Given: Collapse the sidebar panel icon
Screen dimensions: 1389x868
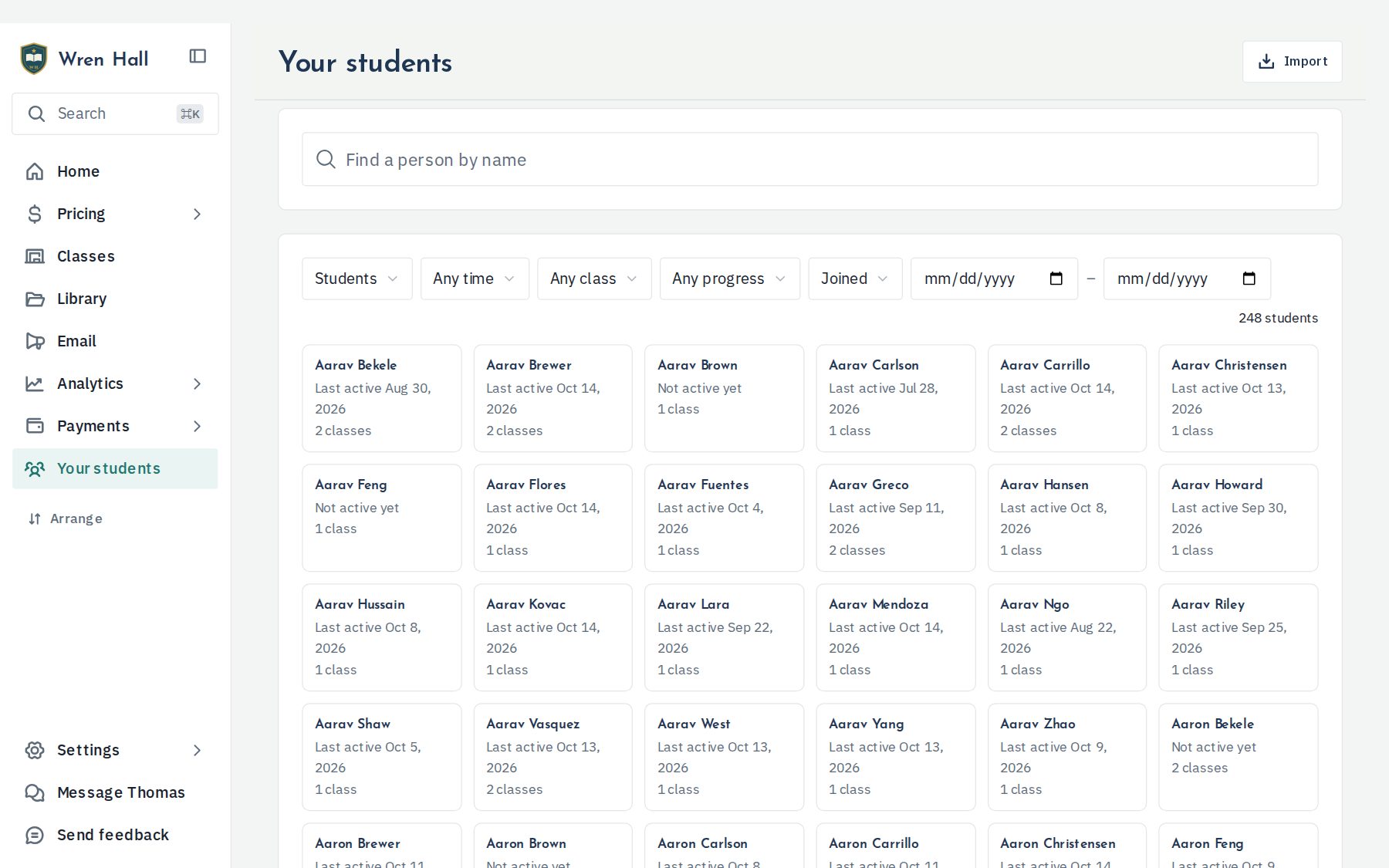Looking at the screenshot, I should 198,56.
